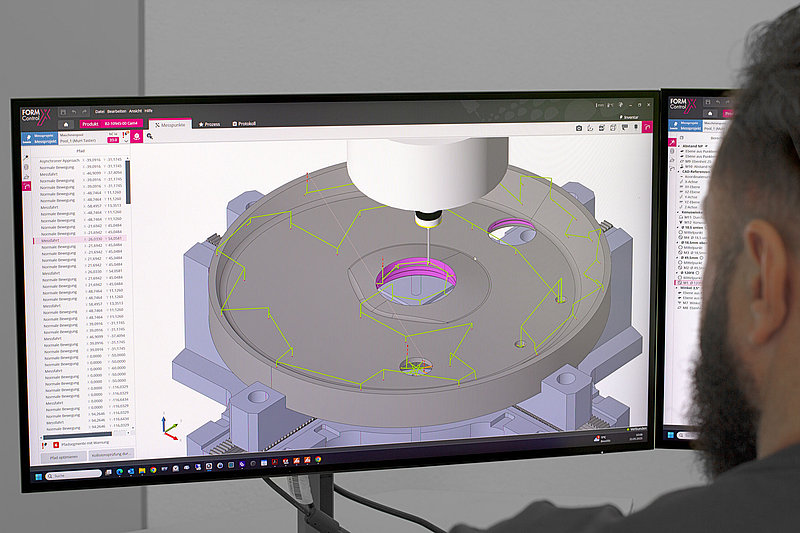Click the coordinate axes gizmo

coord(170,427)
